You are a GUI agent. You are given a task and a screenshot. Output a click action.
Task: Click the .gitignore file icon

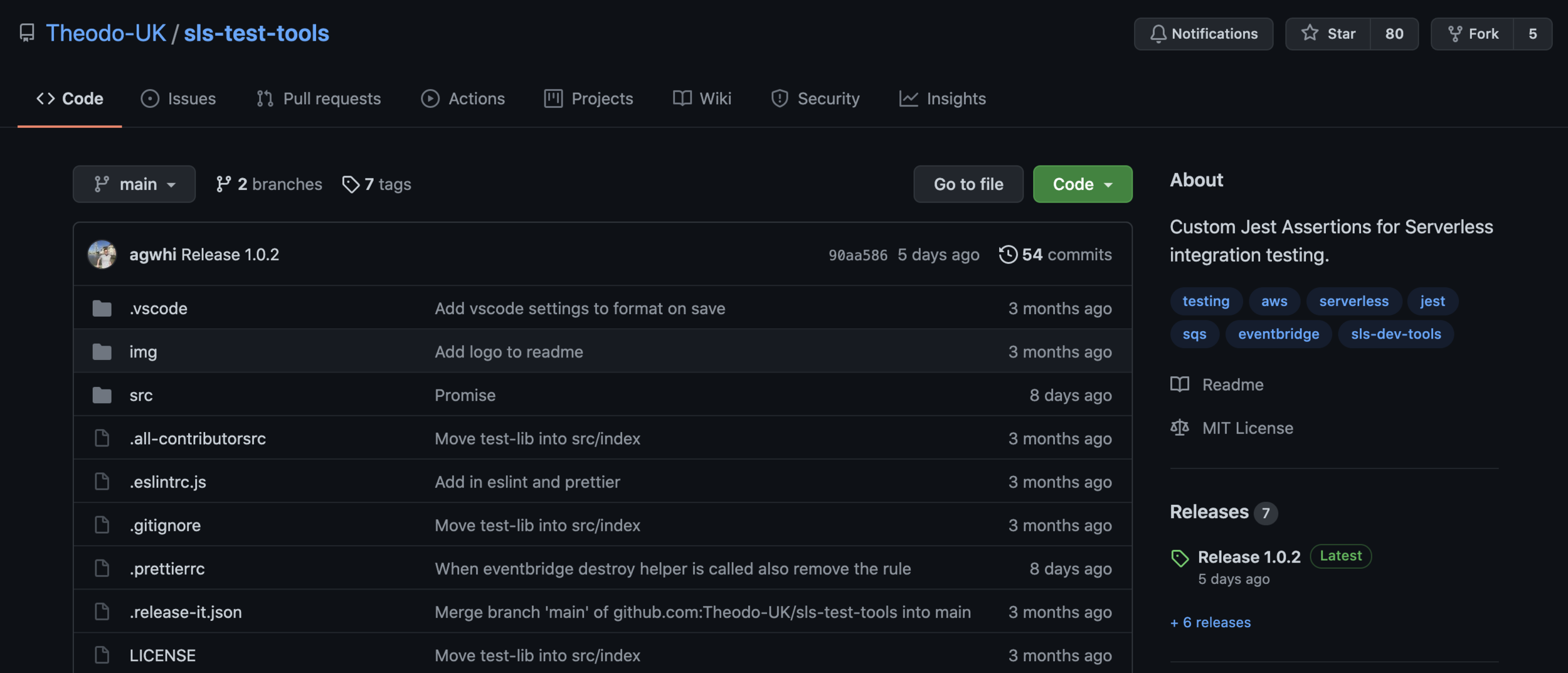pyautogui.click(x=102, y=524)
